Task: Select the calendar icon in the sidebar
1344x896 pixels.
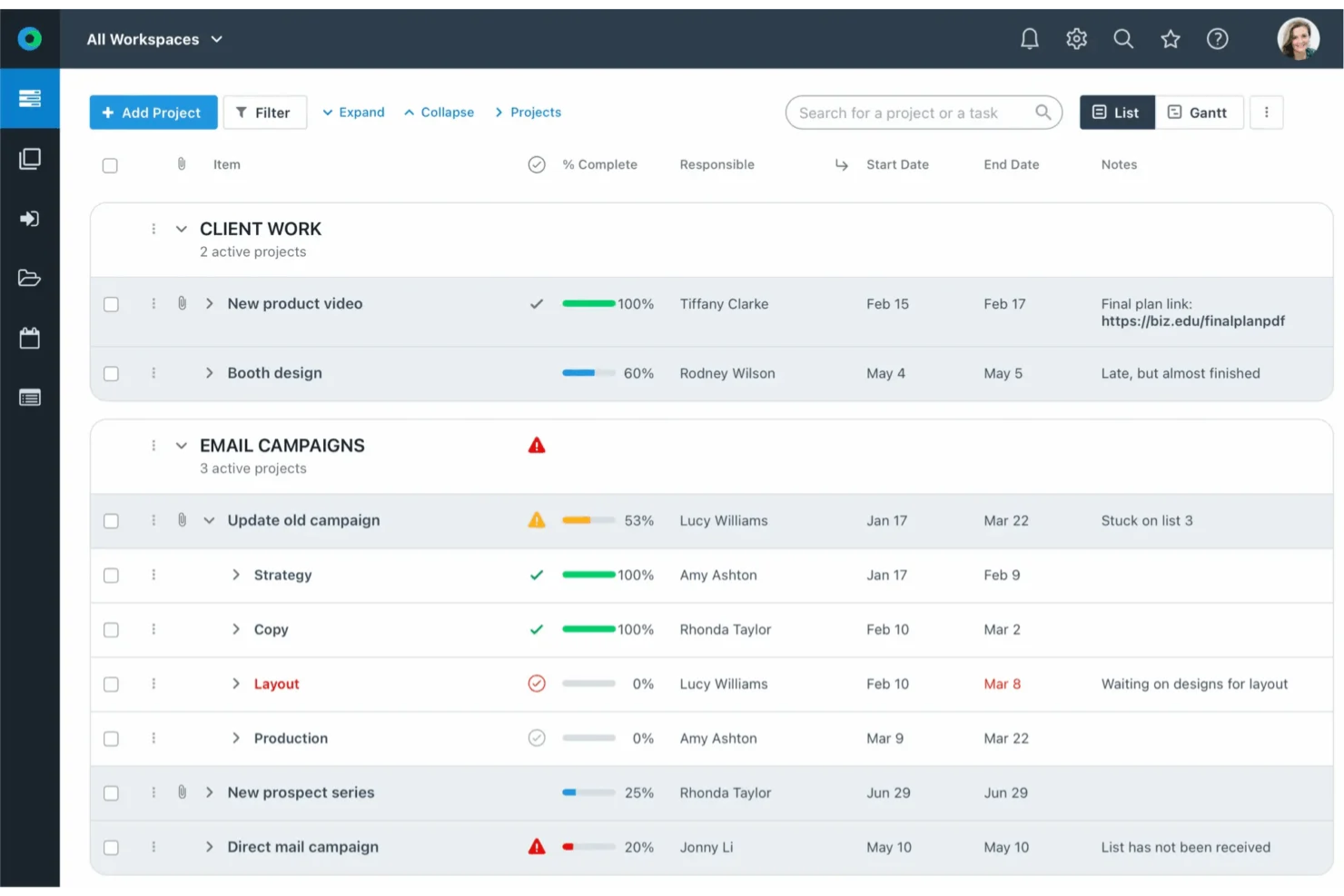Action: click(x=30, y=338)
